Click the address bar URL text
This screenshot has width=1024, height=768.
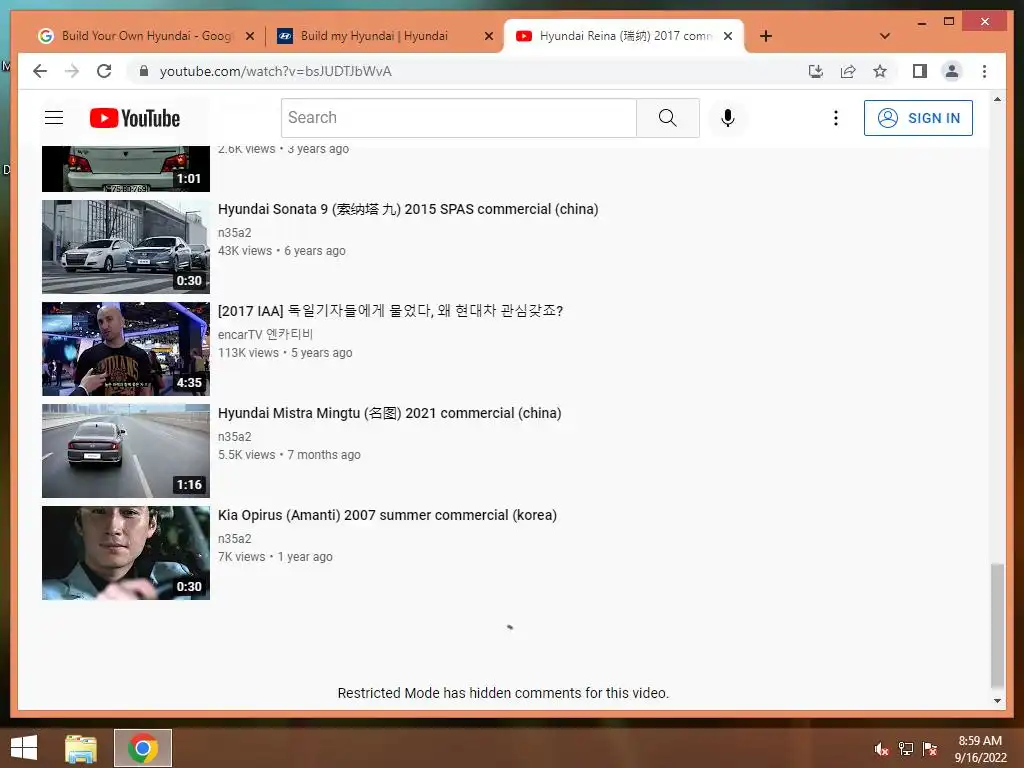[x=276, y=71]
